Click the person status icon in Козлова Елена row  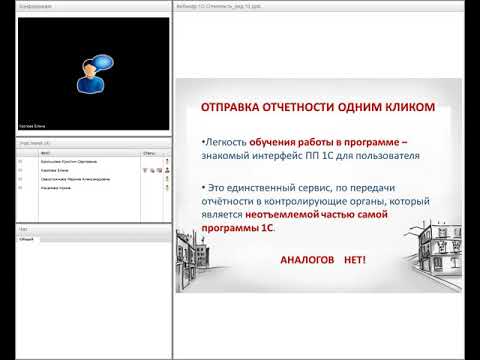(167, 170)
